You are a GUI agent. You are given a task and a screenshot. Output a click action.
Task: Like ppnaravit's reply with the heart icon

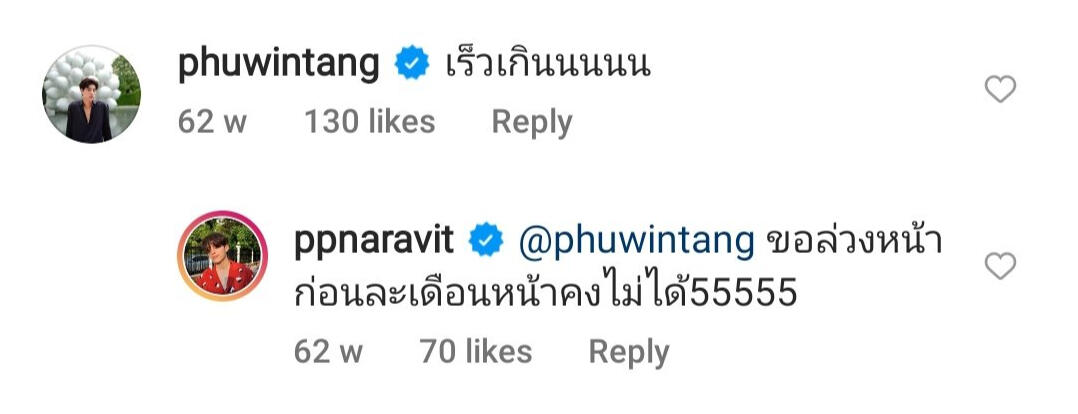1000,266
